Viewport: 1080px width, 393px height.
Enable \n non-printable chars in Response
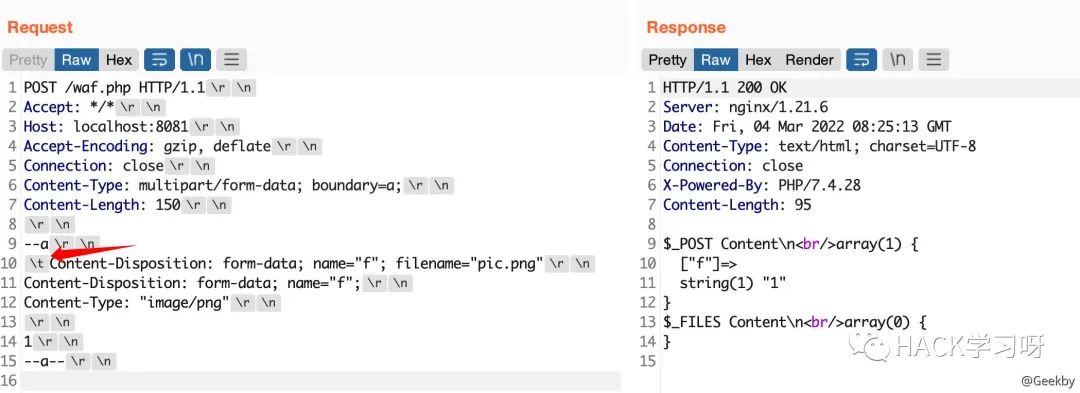[897, 60]
